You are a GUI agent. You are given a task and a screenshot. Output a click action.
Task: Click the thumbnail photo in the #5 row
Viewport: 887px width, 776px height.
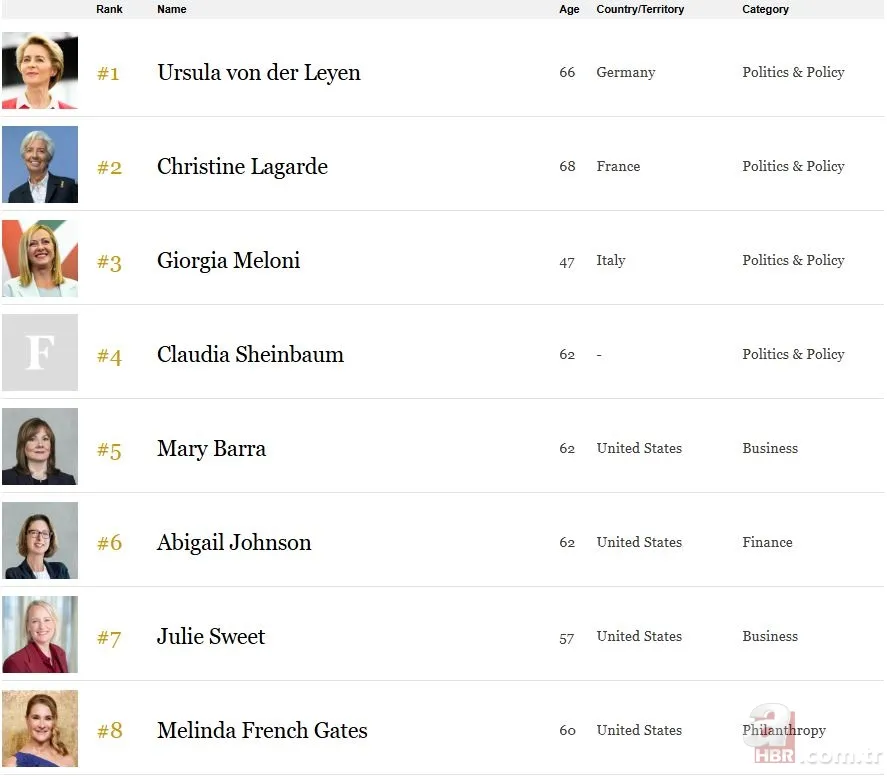pyautogui.click(x=40, y=447)
